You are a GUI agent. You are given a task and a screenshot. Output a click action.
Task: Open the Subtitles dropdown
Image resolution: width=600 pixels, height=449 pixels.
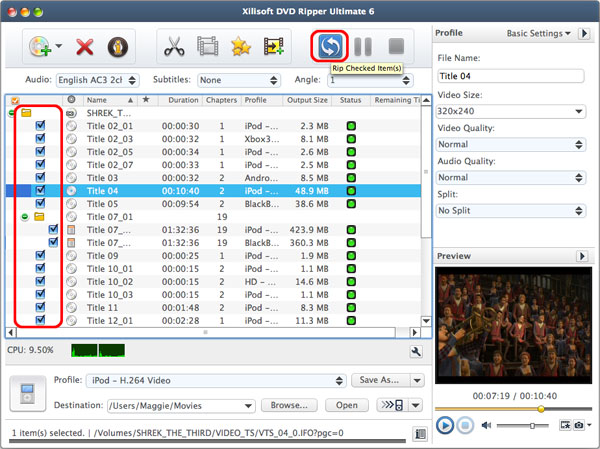pyautogui.click(x=239, y=80)
